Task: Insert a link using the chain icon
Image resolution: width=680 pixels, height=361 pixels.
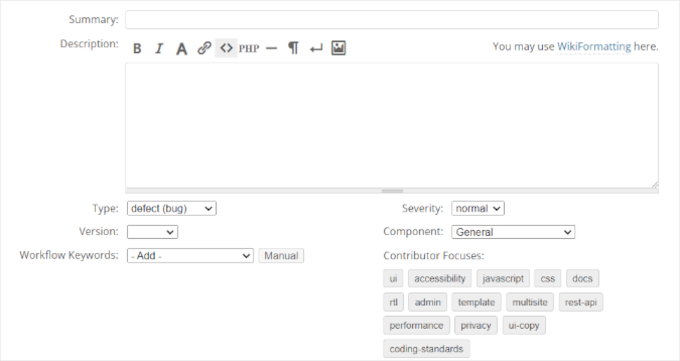Action: click(204, 48)
